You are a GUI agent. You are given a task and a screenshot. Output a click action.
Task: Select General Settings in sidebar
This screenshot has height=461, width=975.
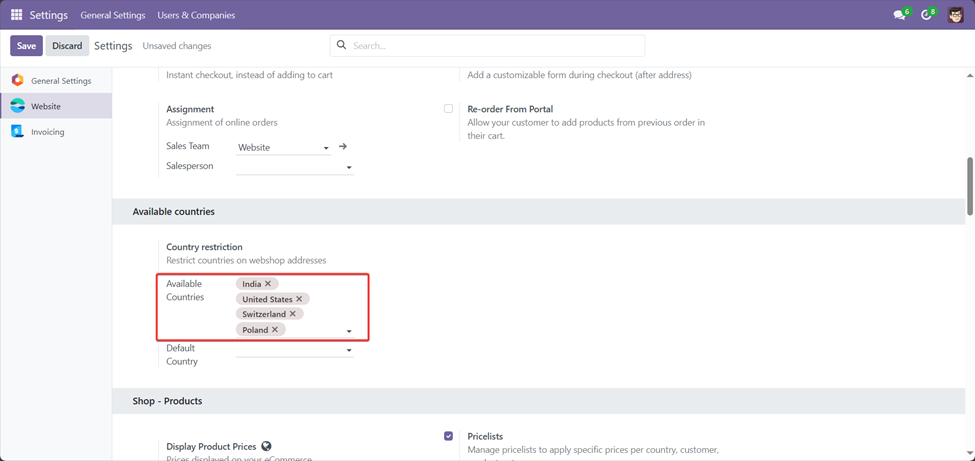[56, 81]
